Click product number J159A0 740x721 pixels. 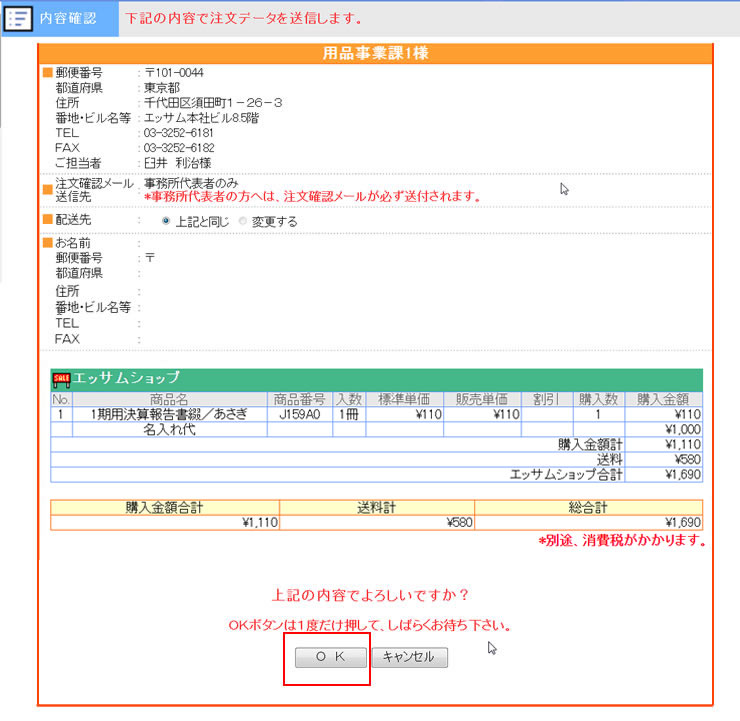[300, 414]
